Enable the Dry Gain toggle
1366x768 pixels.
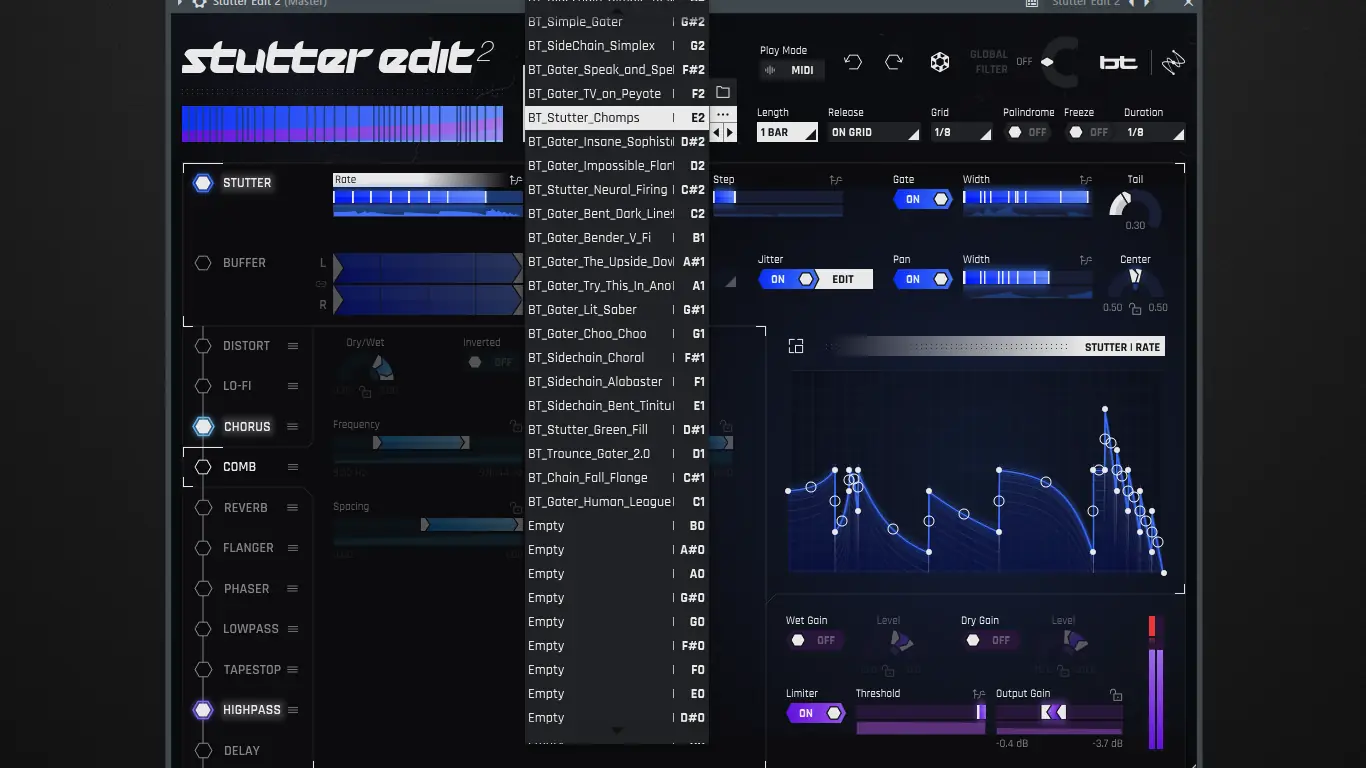click(989, 640)
